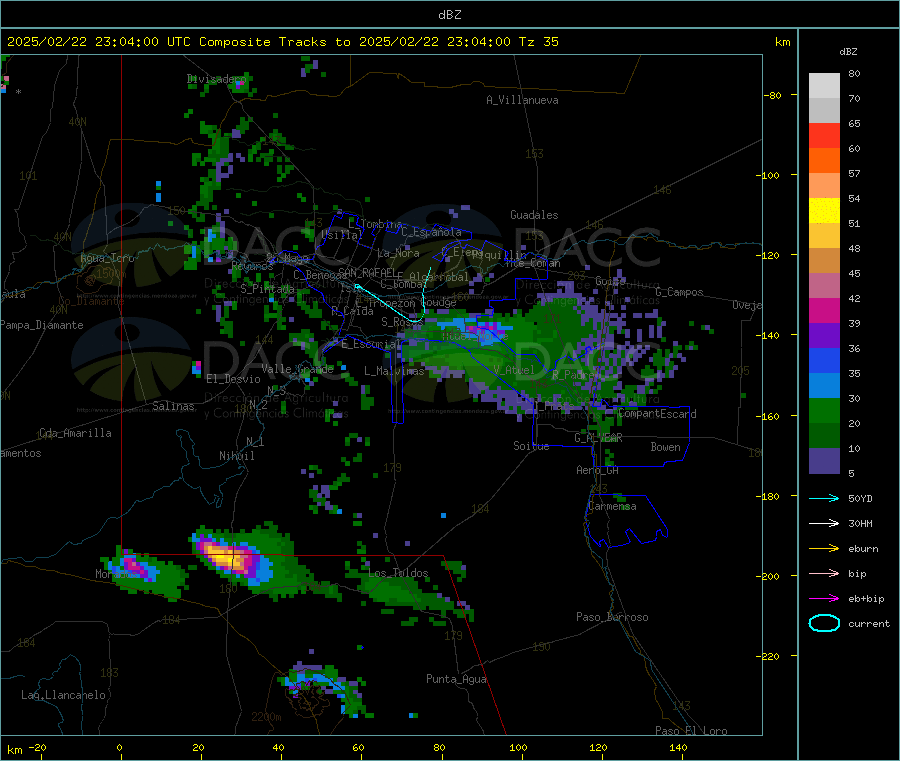Viewport: 900px width, 761px height.
Task: Click the '-80' km tick on right axis
Action: coord(773,95)
